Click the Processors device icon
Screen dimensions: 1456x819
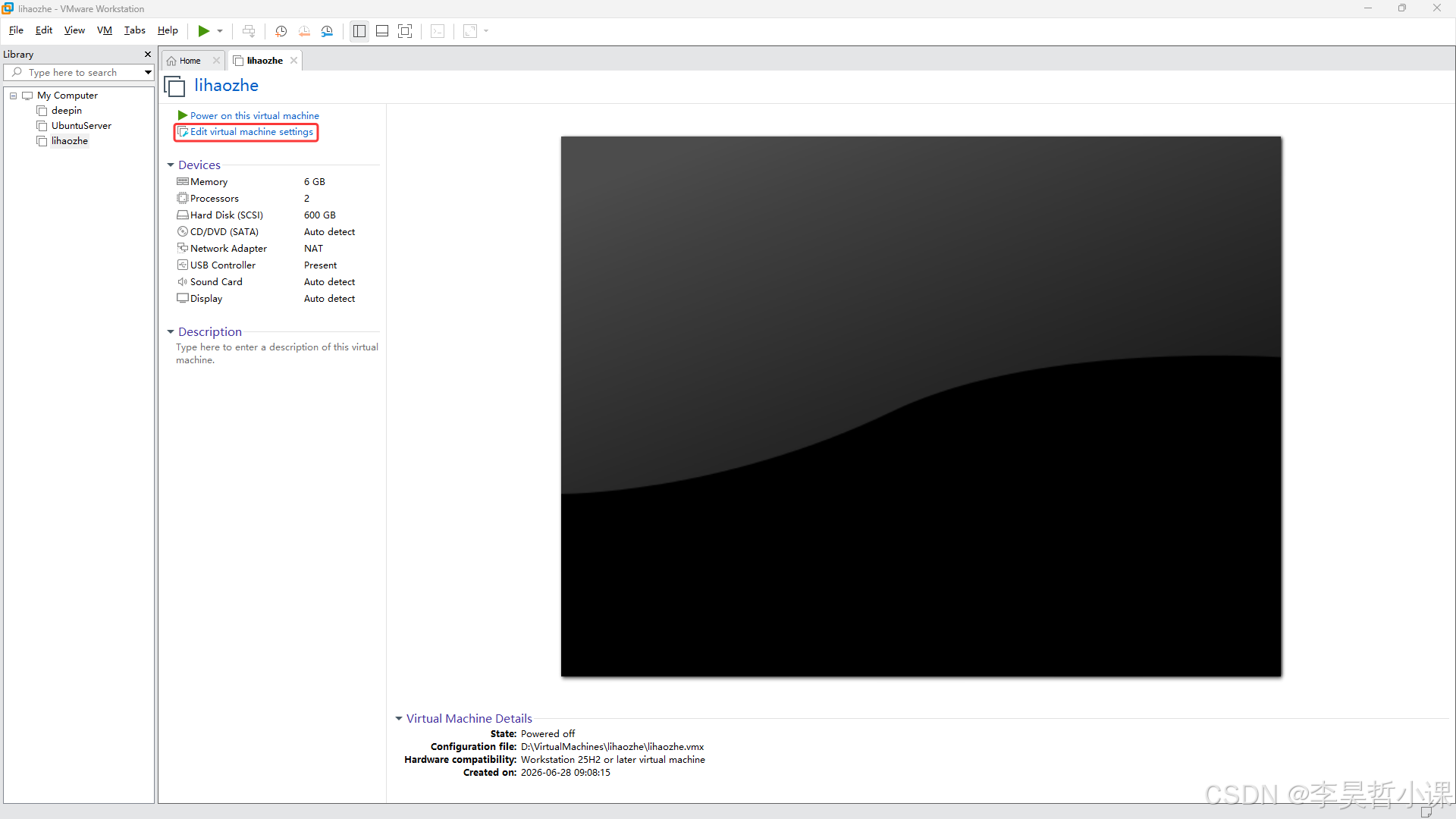click(x=183, y=199)
